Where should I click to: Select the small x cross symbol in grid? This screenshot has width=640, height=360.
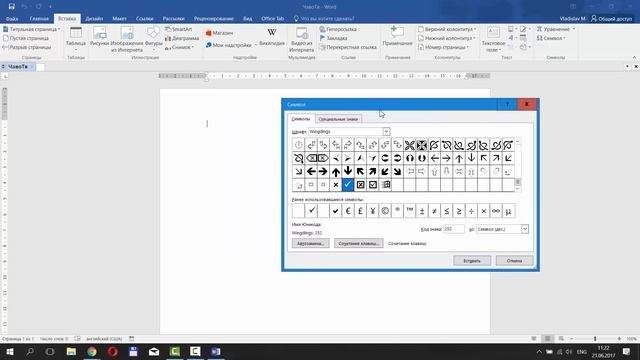[336, 185]
